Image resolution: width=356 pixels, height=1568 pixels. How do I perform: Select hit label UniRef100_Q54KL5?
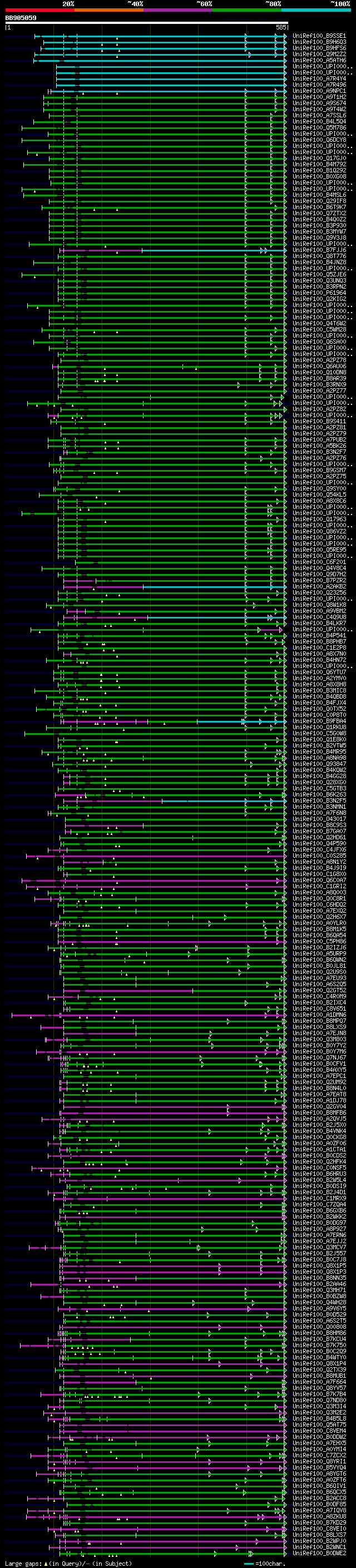tap(319, 494)
